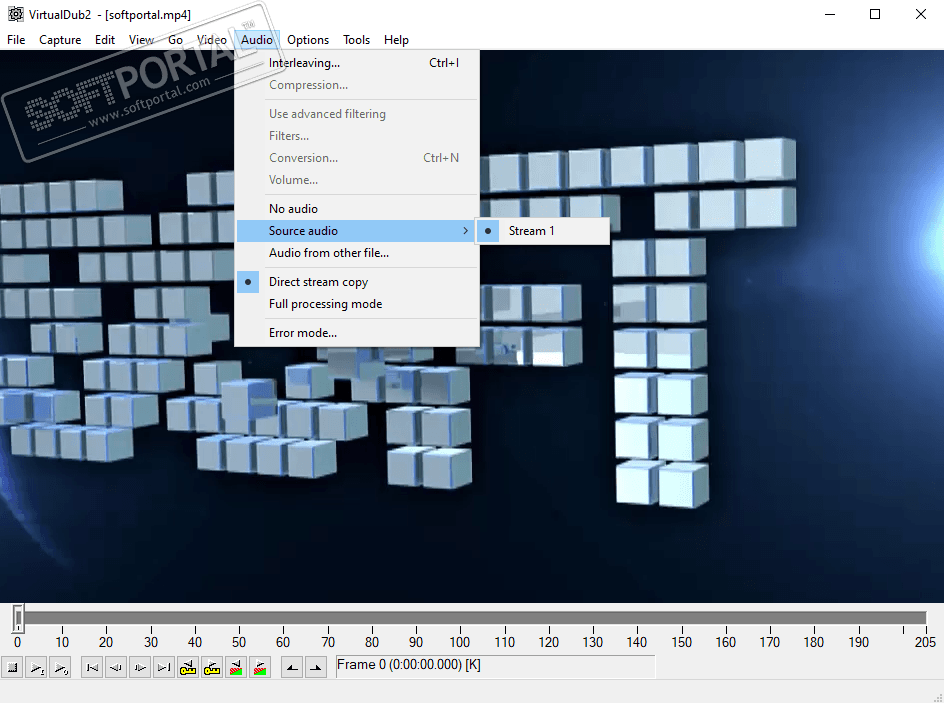
Task: Open the Tools menu
Action: coord(356,40)
